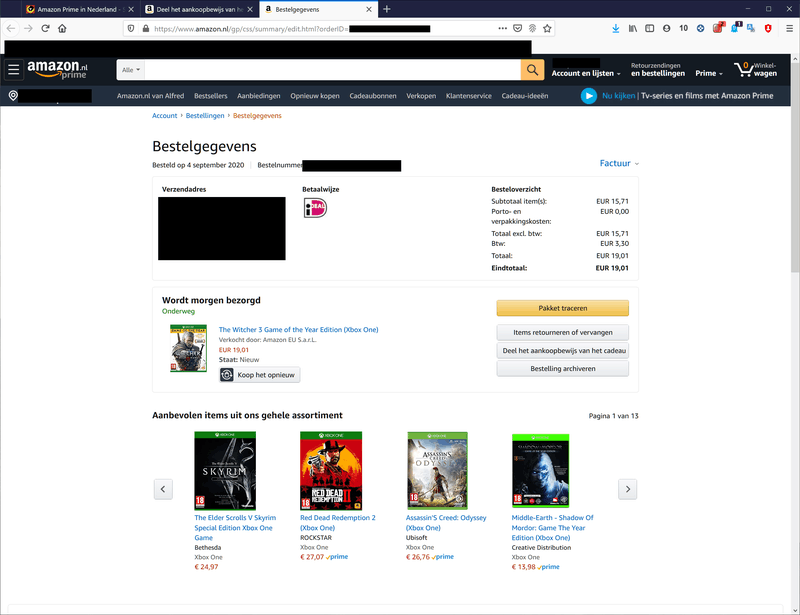Click Pakket traceren button

563,308
